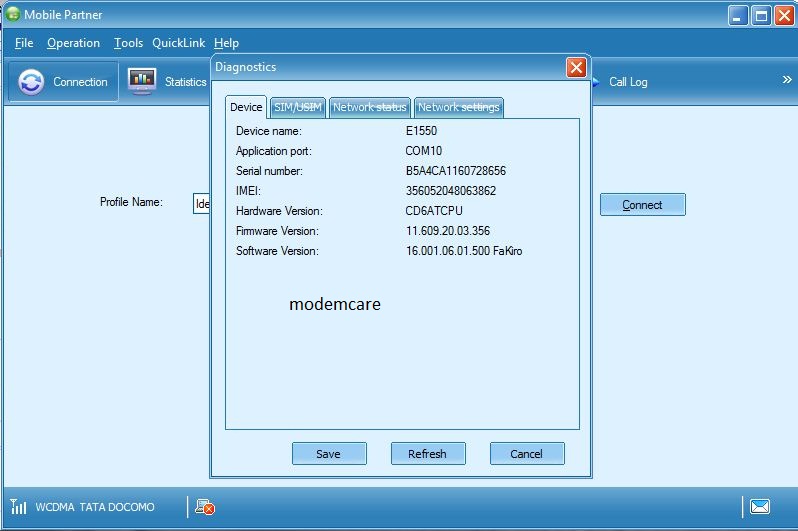Click the Connection globe icon in toolbar
The image size is (798, 531).
(x=32, y=82)
